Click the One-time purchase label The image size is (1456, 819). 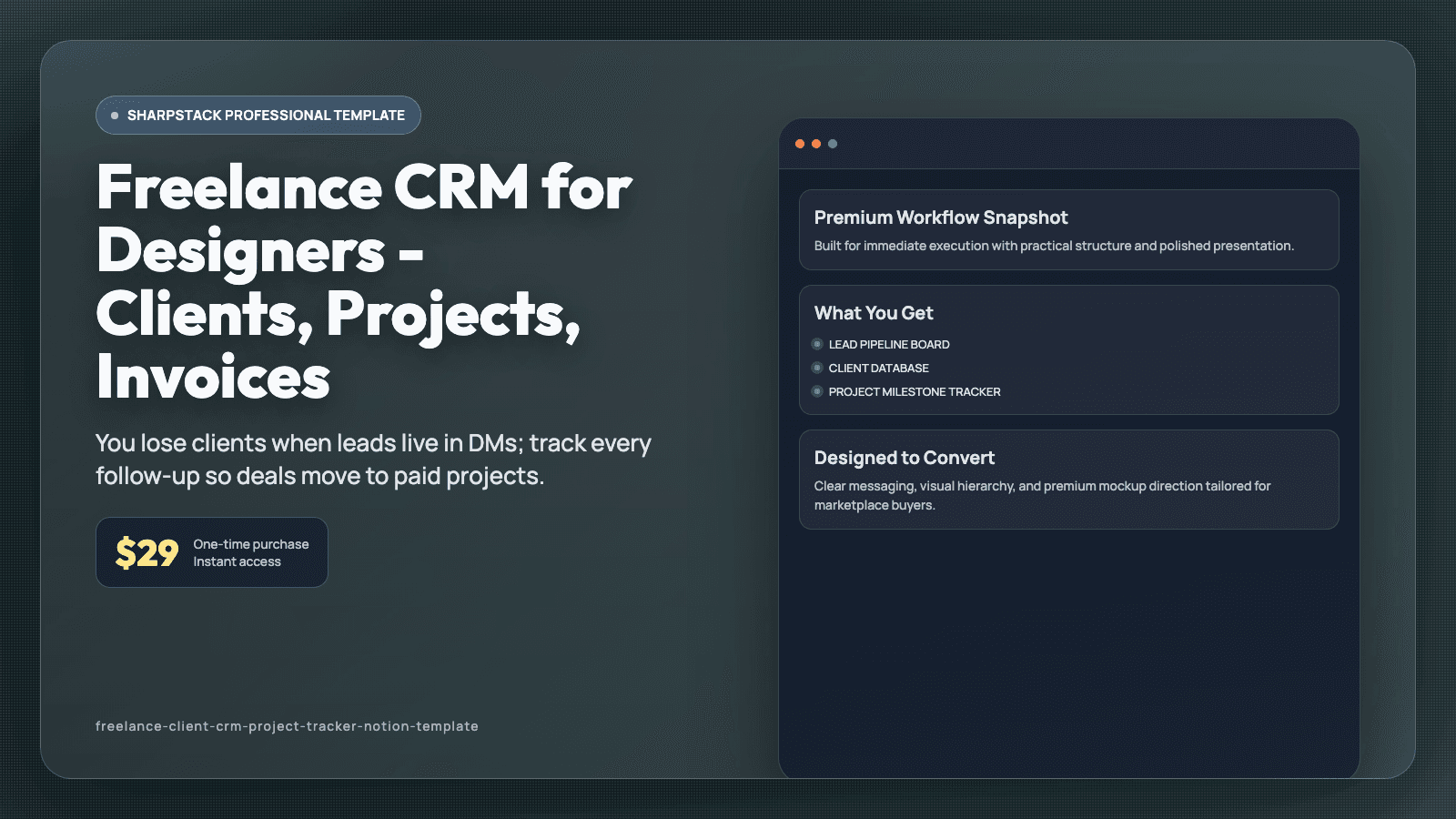tap(250, 543)
